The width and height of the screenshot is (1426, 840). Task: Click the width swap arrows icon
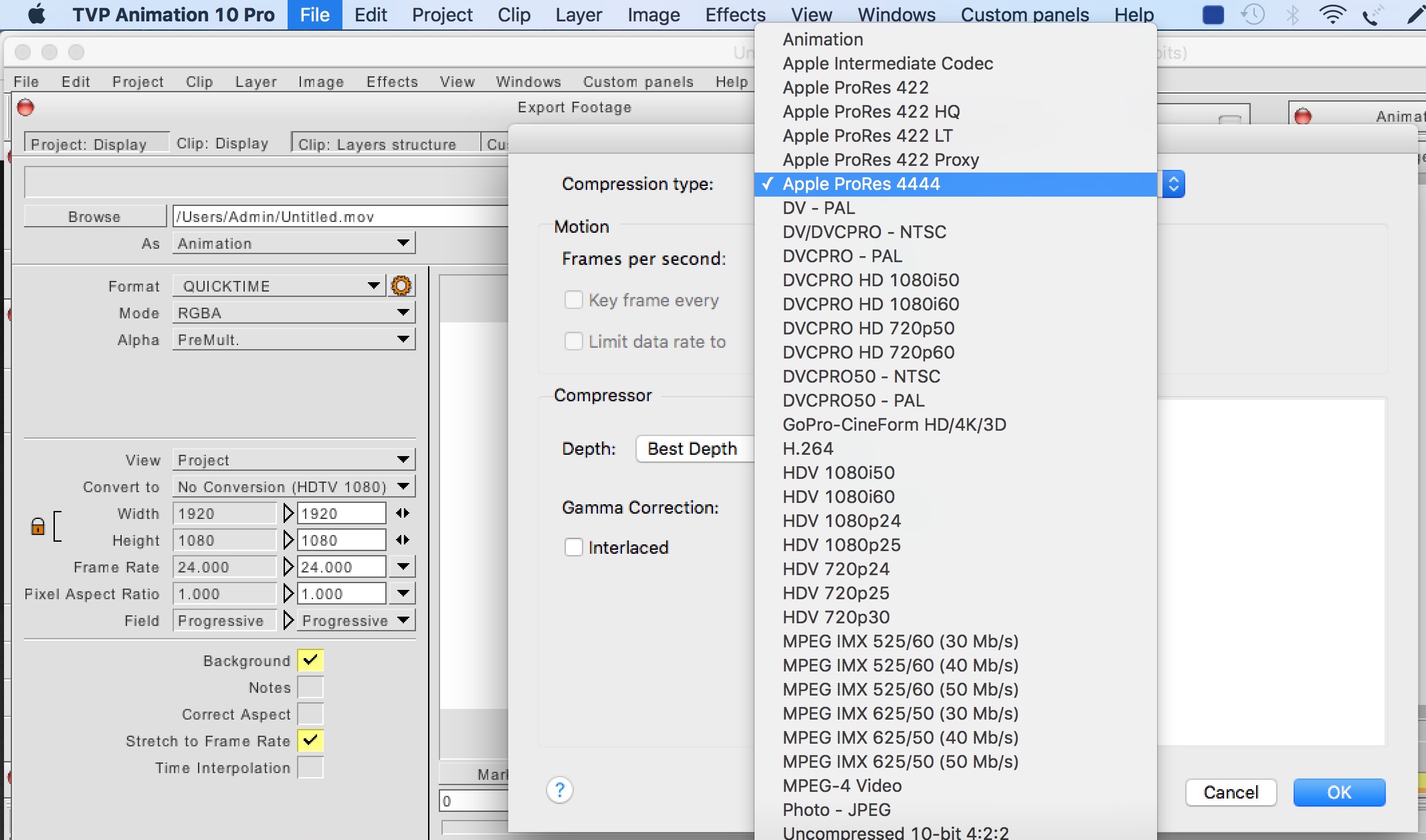(403, 513)
